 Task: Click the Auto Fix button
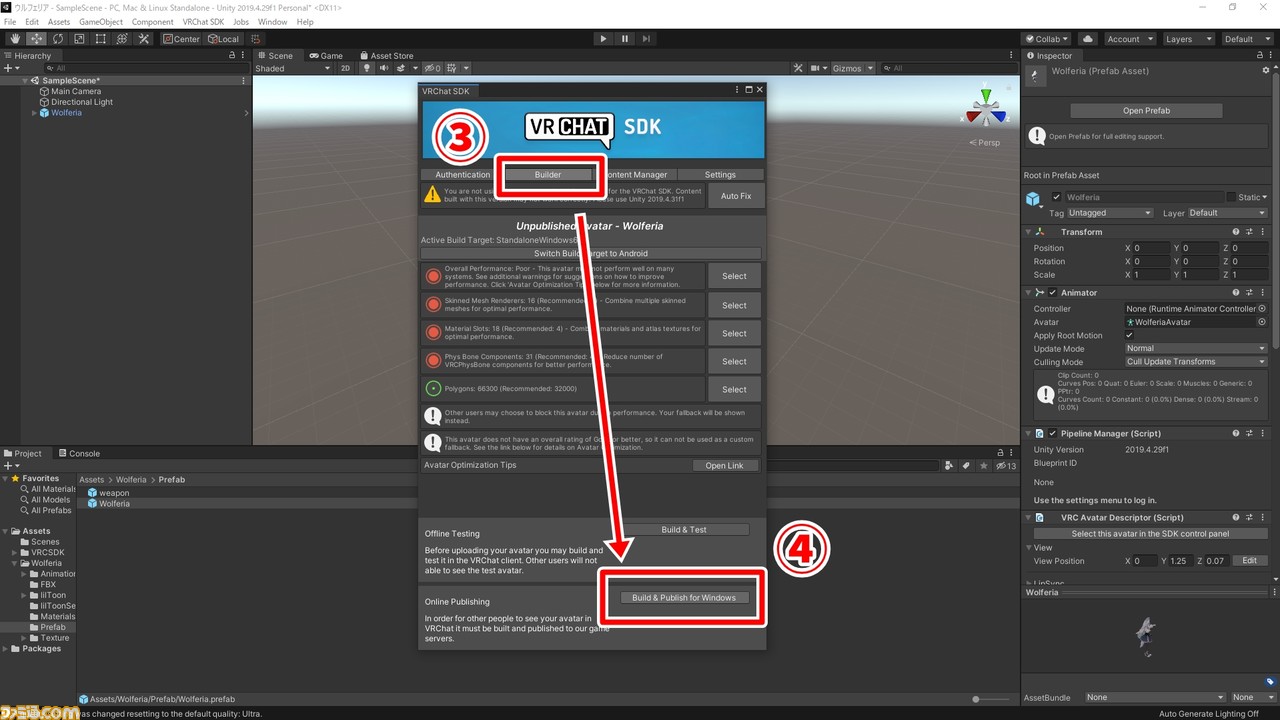tap(736, 196)
